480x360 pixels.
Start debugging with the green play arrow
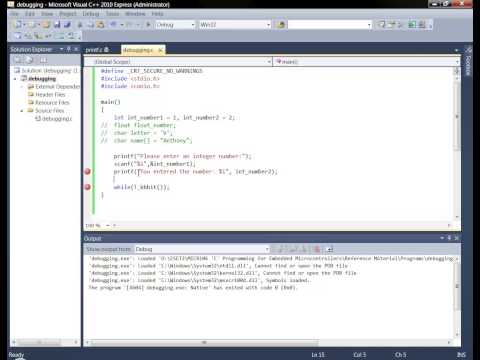pyautogui.click(x=148, y=24)
